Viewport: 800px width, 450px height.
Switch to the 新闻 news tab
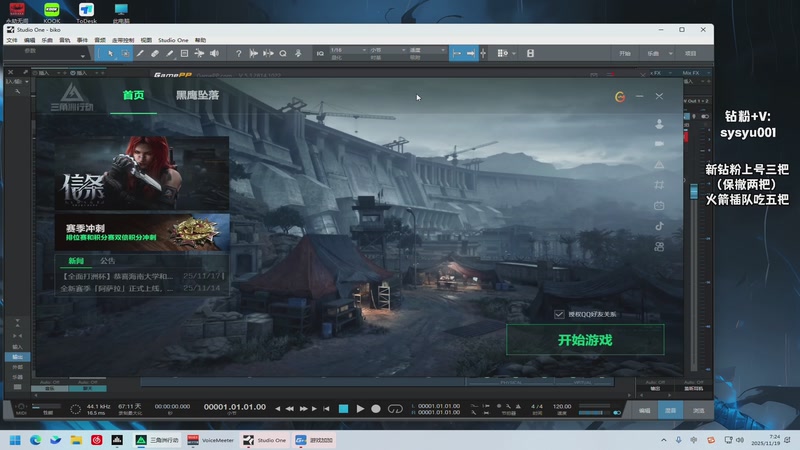pos(76,261)
